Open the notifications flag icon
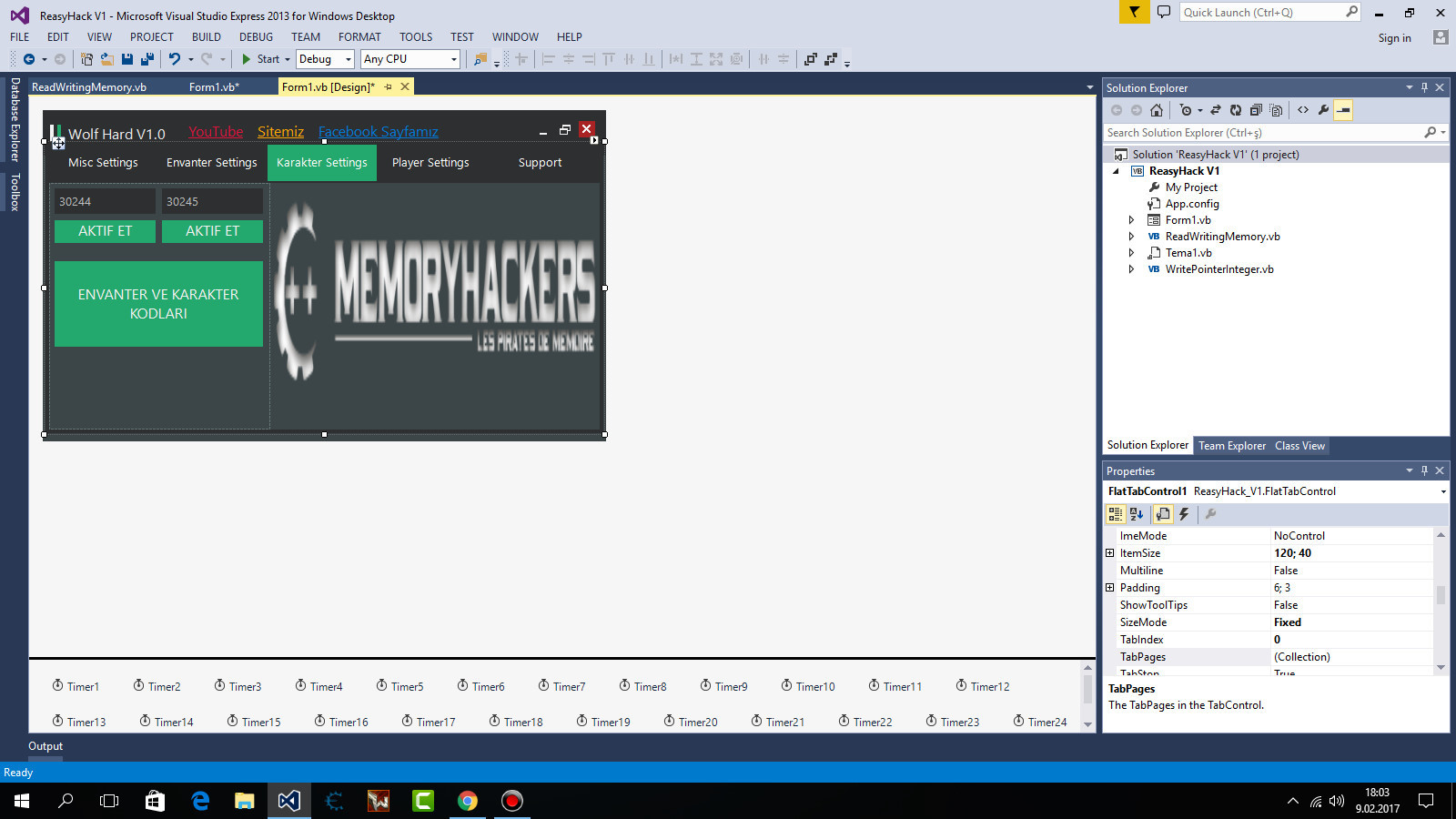1456x819 pixels. (x=1134, y=12)
